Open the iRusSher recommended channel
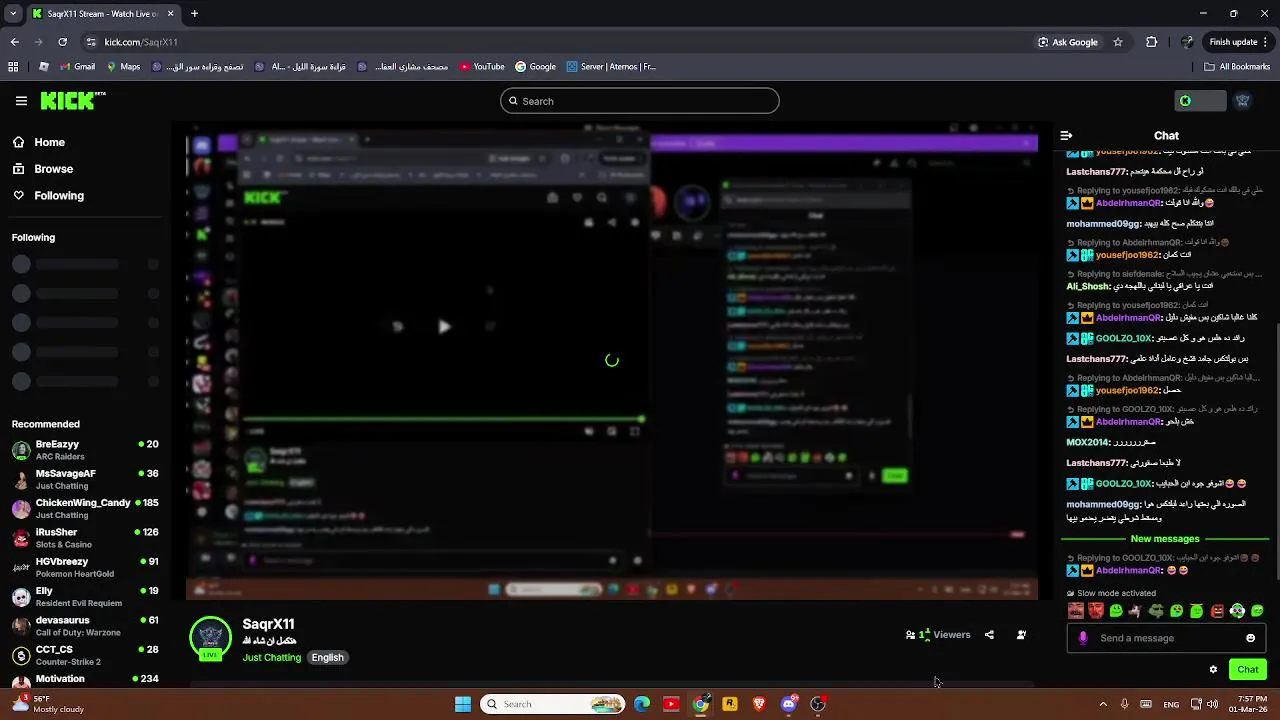 (85, 538)
